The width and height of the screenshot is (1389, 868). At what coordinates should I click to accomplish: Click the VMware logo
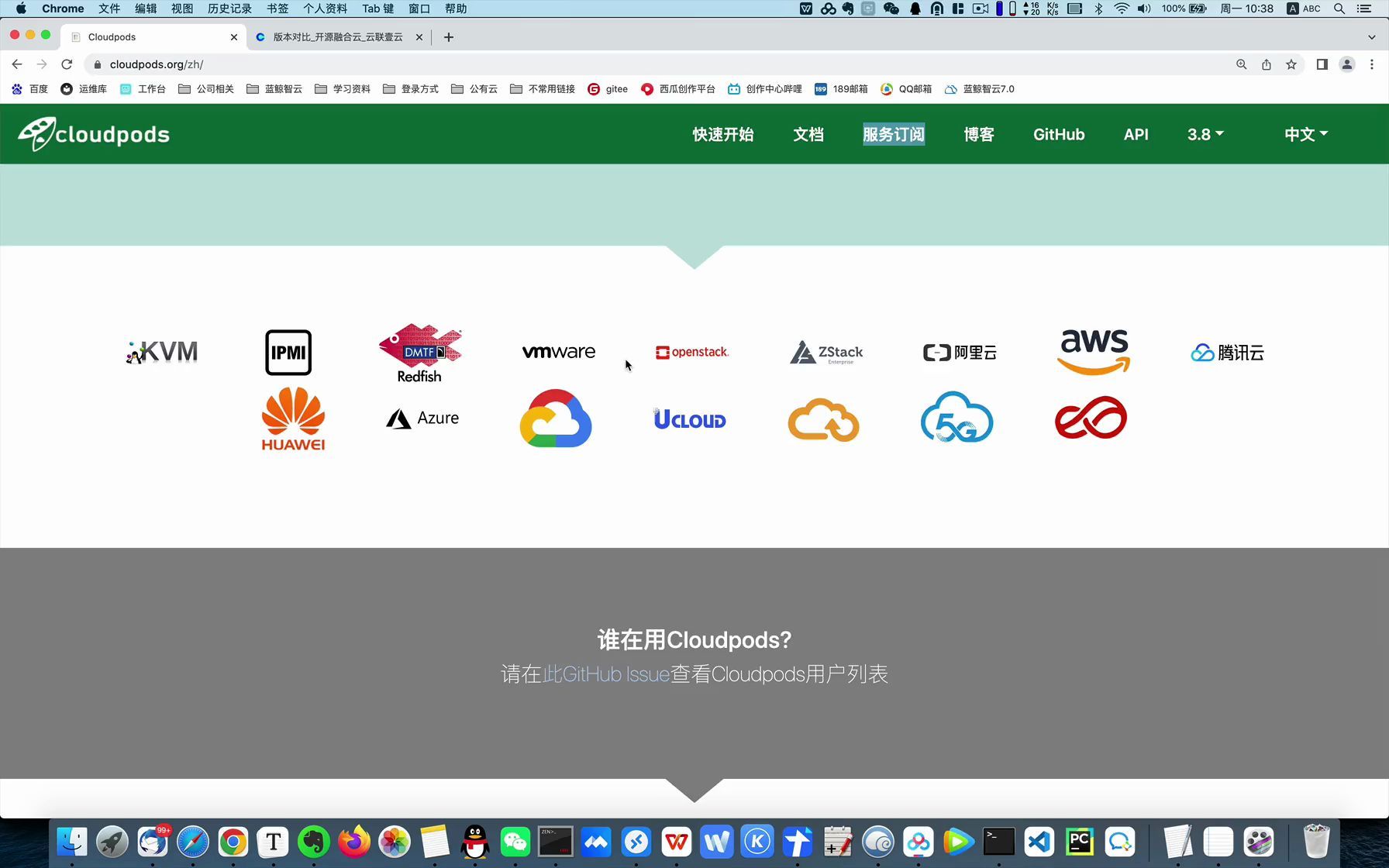(558, 352)
